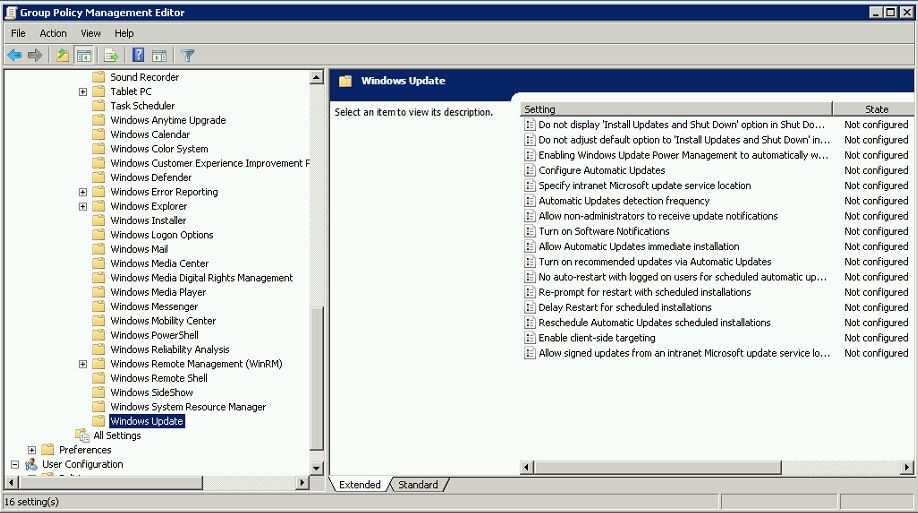Image resolution: width=918 pixels, height=513 pixels.
Task: Open the View menu
Action: point(91,33)
